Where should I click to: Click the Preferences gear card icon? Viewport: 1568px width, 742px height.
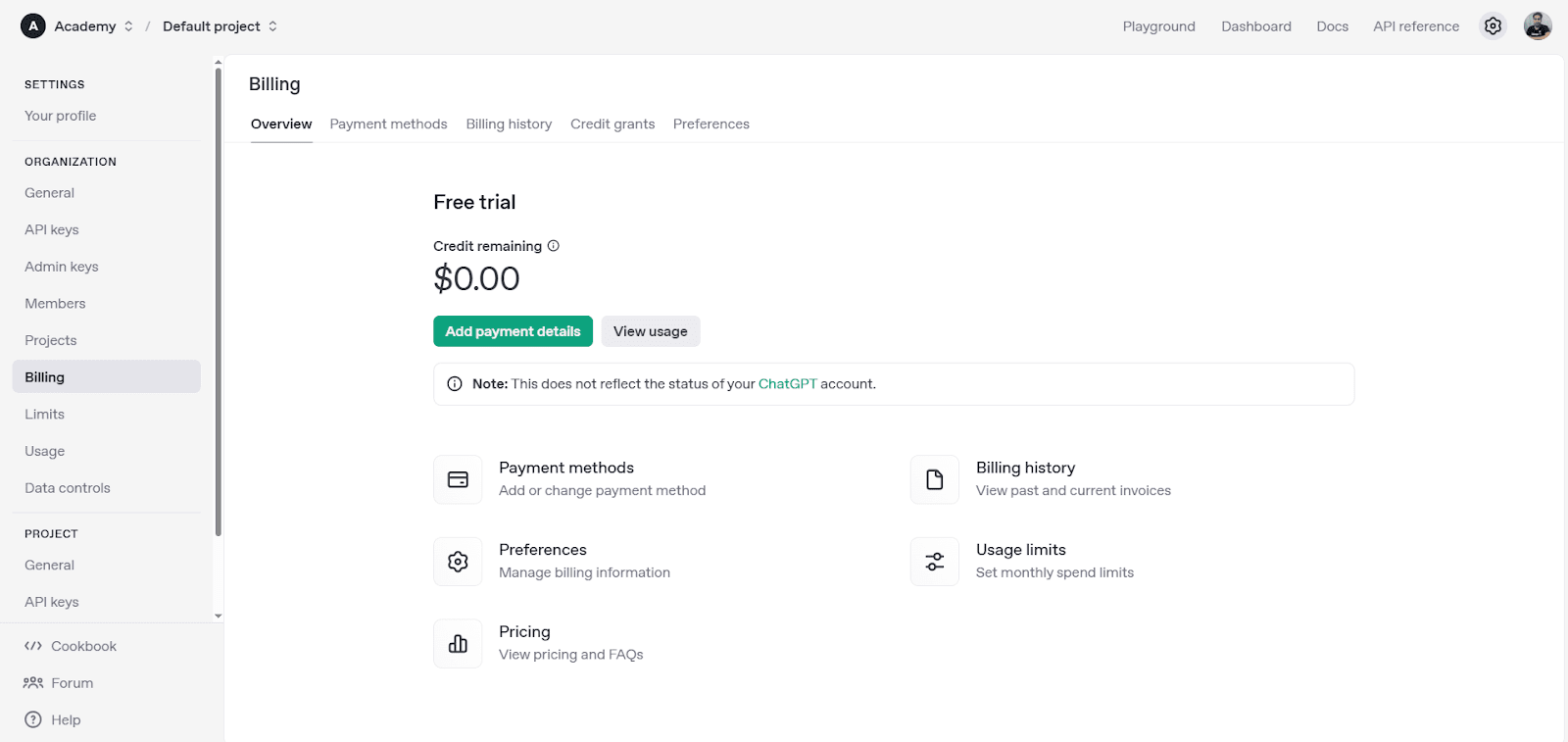[458, 562]
